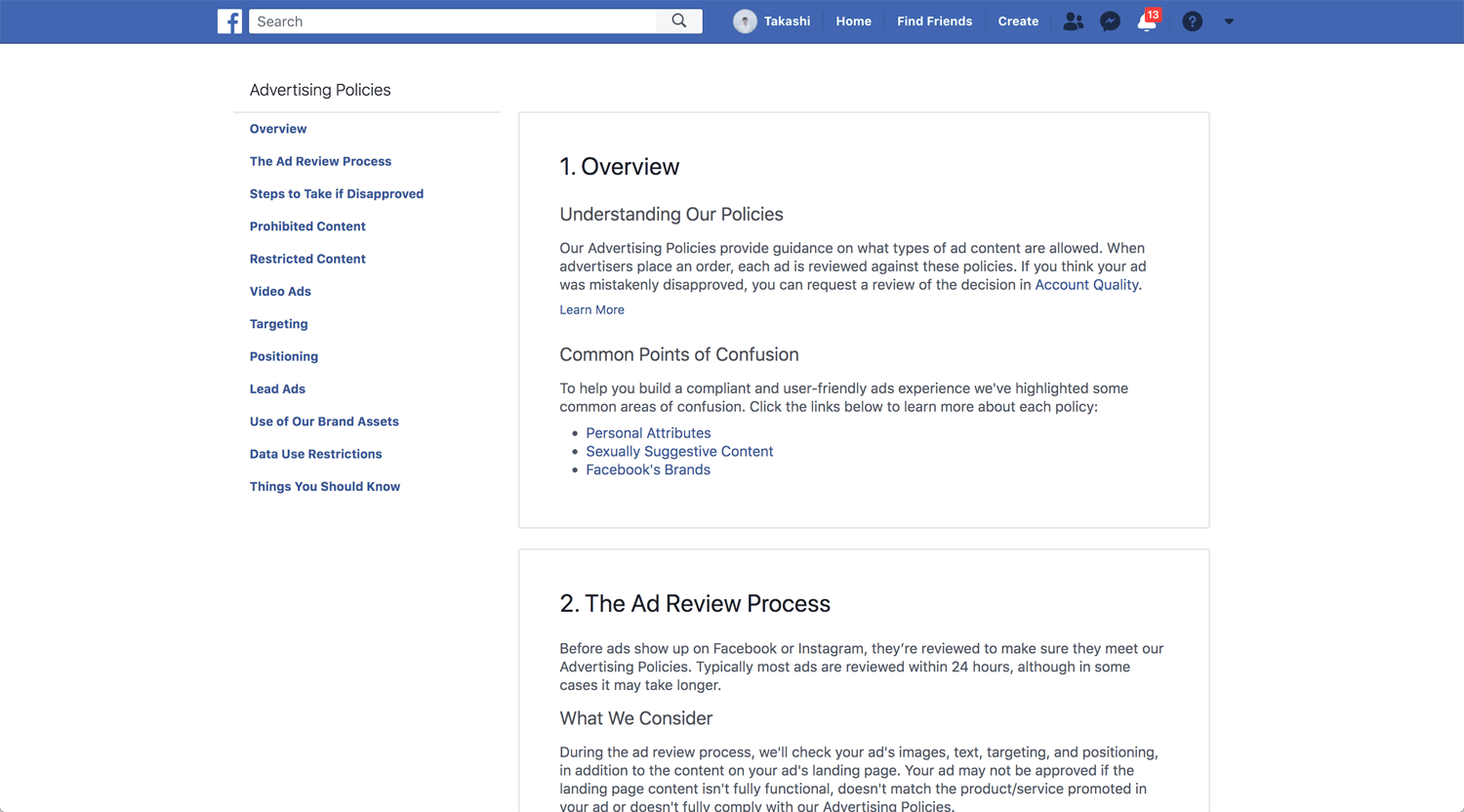Click the '2. The Ad Review Process' heading

coord(695,604)
